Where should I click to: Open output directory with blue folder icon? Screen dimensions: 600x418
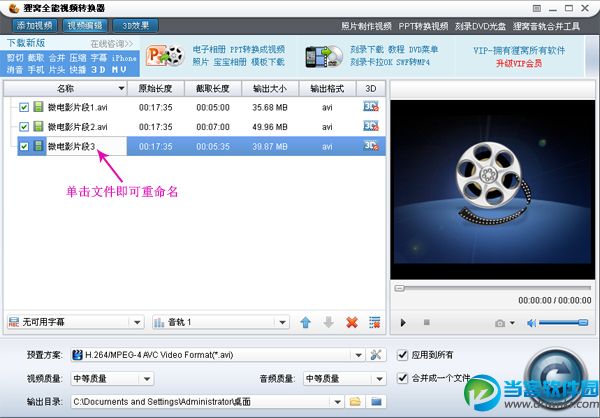click(x=376, y=402)
